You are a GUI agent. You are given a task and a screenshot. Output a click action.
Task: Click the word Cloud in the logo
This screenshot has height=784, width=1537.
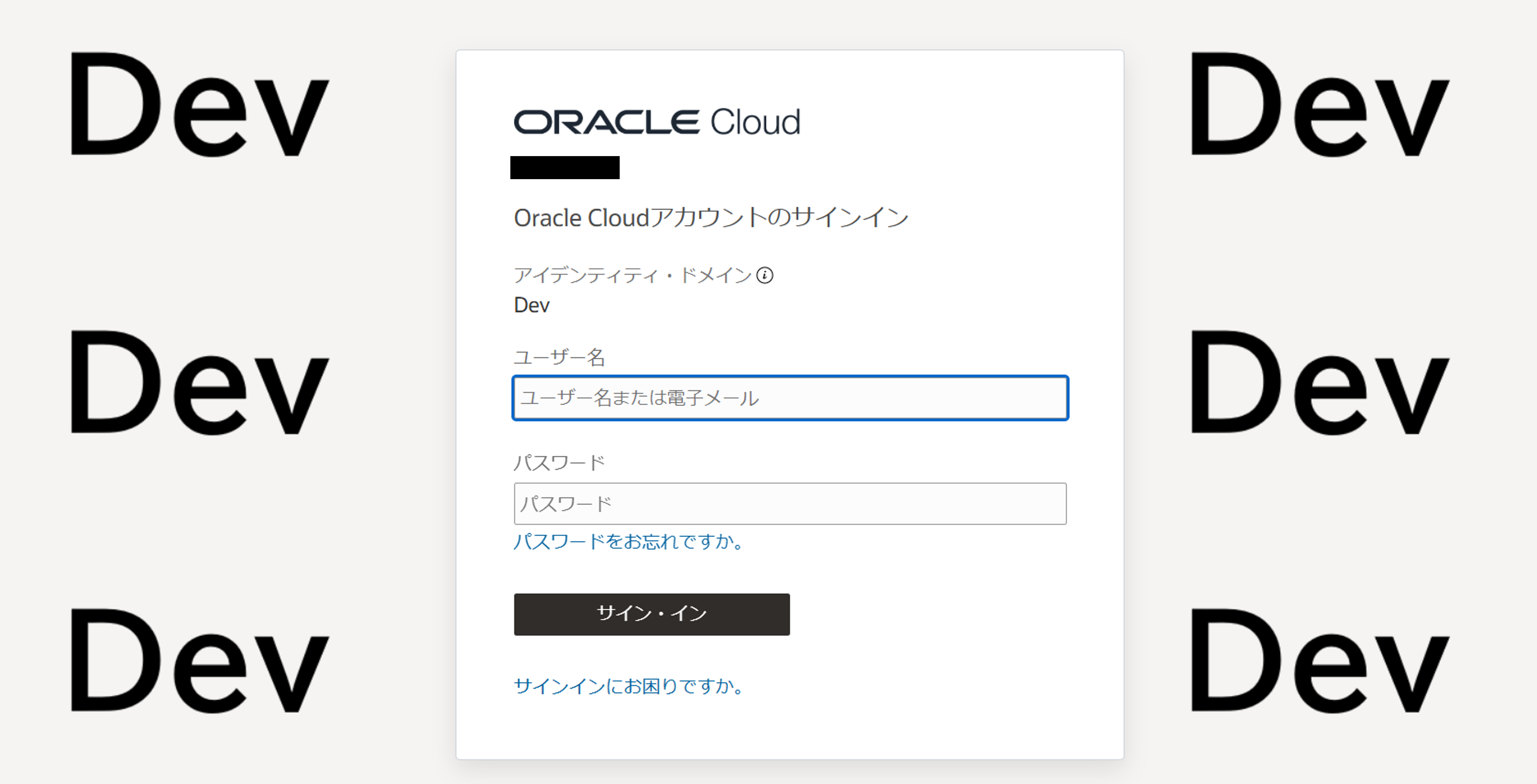tap(755, 122)
